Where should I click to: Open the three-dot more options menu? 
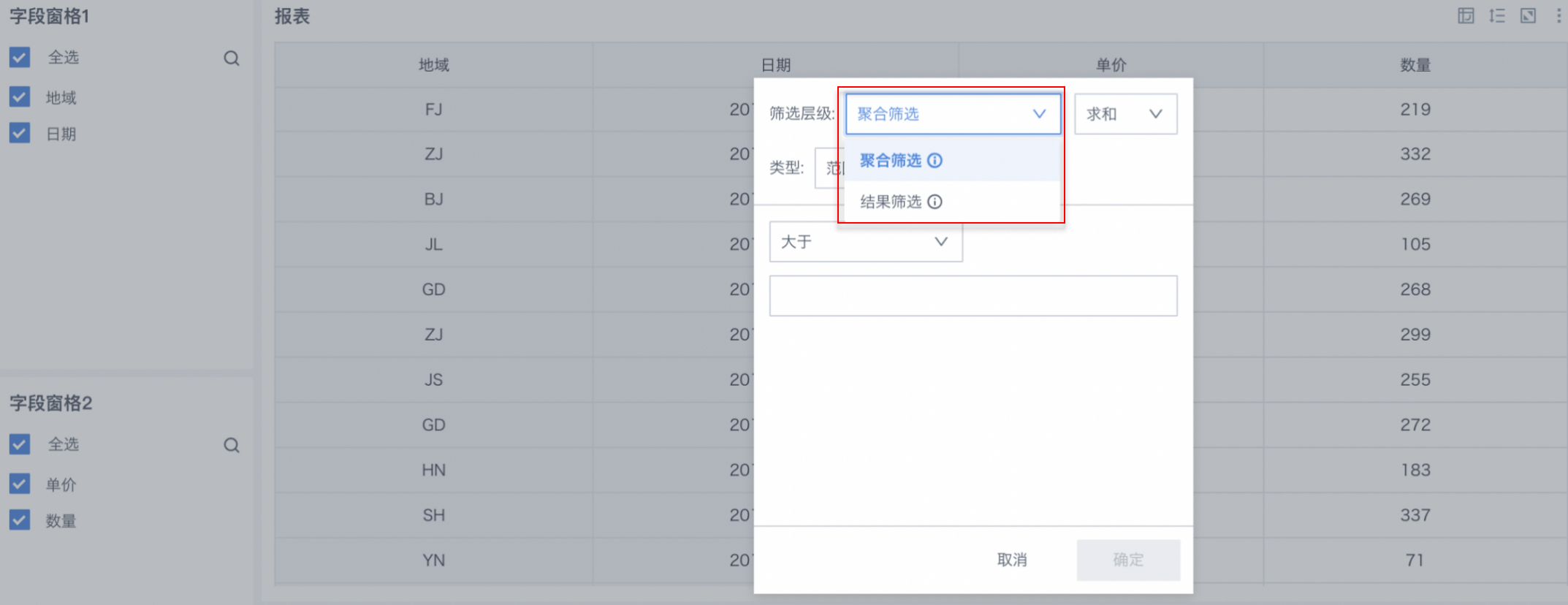pos(1559,16)
